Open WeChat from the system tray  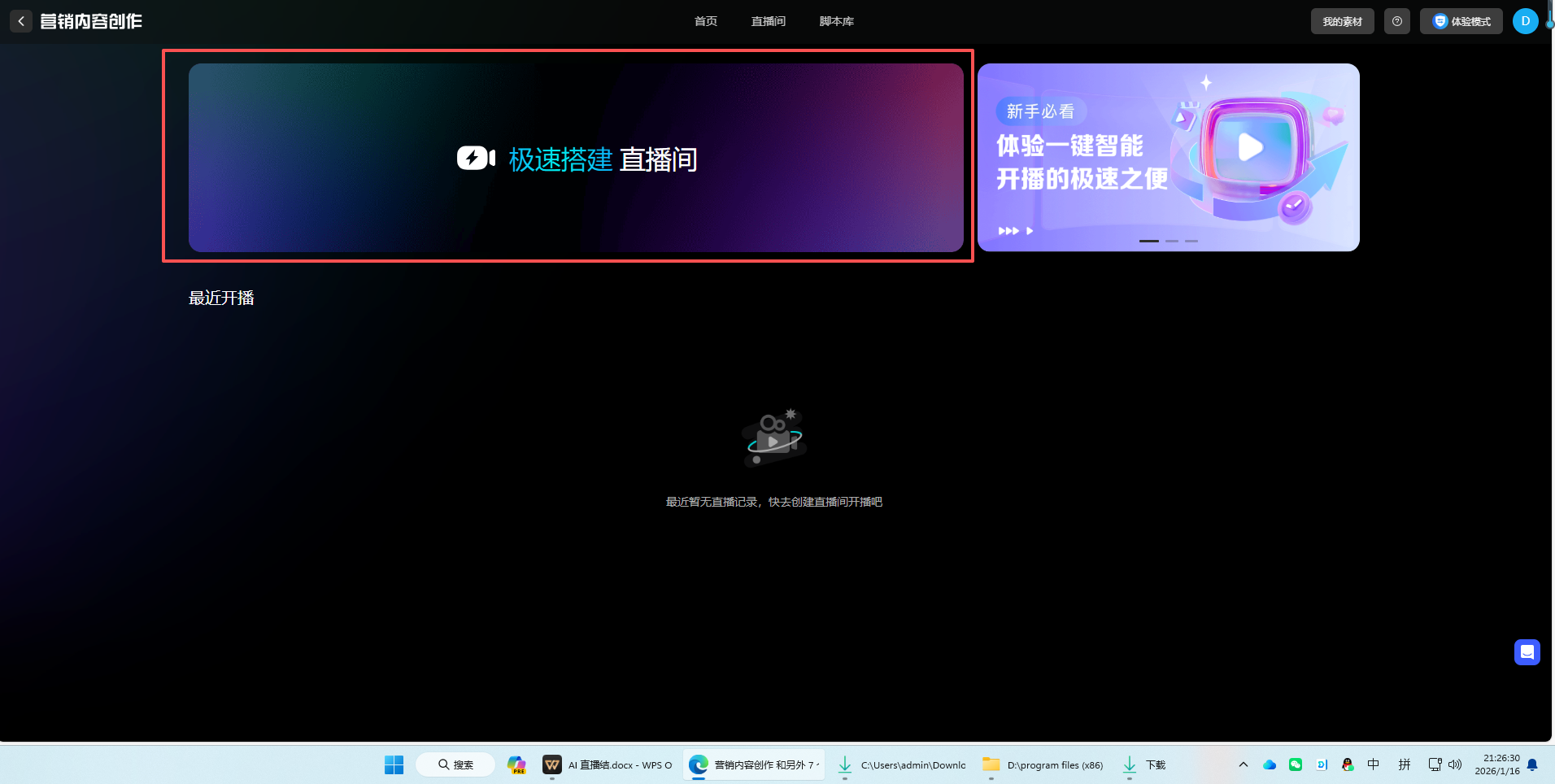point(1295,764)
